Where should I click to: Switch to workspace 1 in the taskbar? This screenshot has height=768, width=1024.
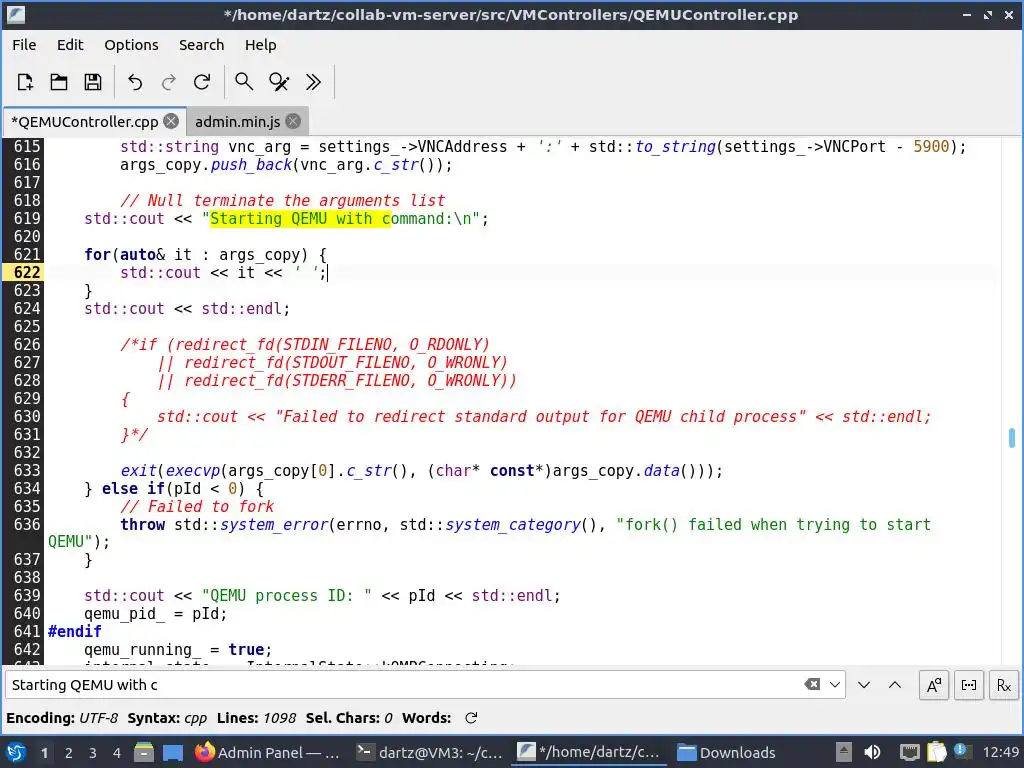[44, 753]
